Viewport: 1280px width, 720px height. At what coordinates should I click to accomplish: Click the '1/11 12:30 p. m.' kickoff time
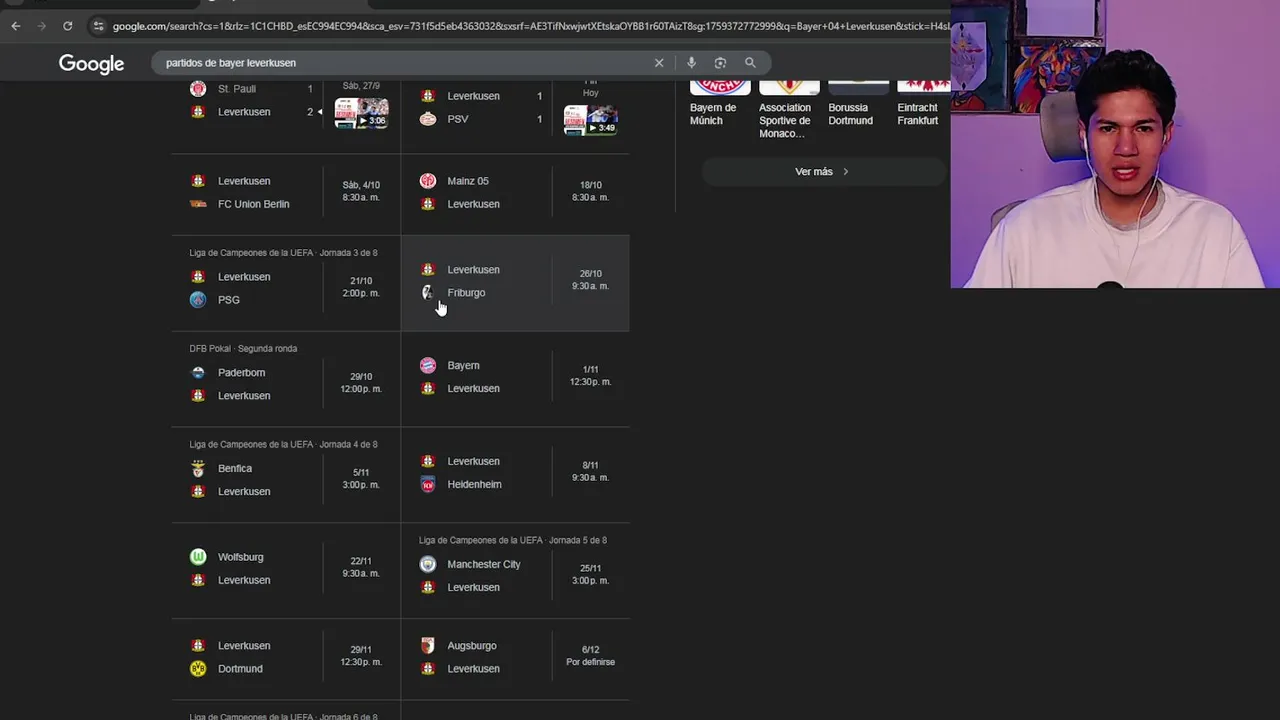pyautogui.click(x=590, y=376)
